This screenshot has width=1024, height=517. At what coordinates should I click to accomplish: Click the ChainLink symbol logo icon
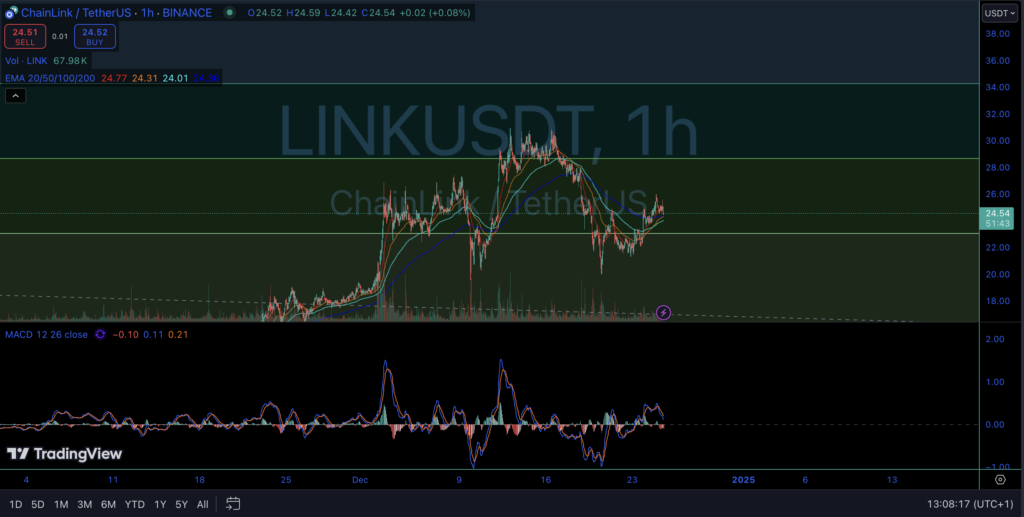(x=12, y=12)
